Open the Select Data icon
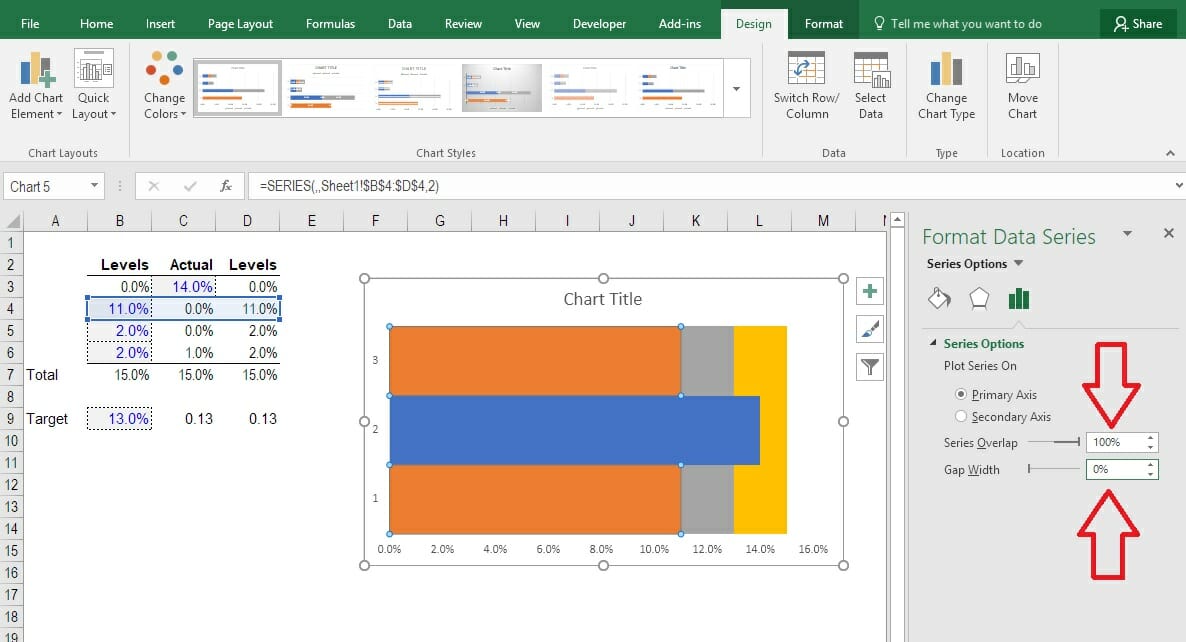The image size is (1186, 642). click(870, 69)
